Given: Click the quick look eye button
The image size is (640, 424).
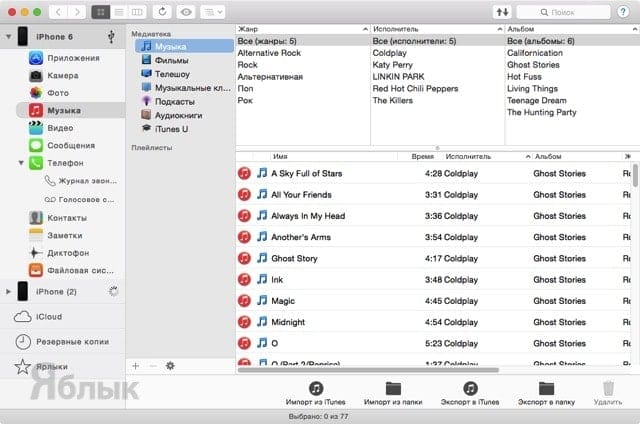Looking at the screenshot, I should (186, 12).
